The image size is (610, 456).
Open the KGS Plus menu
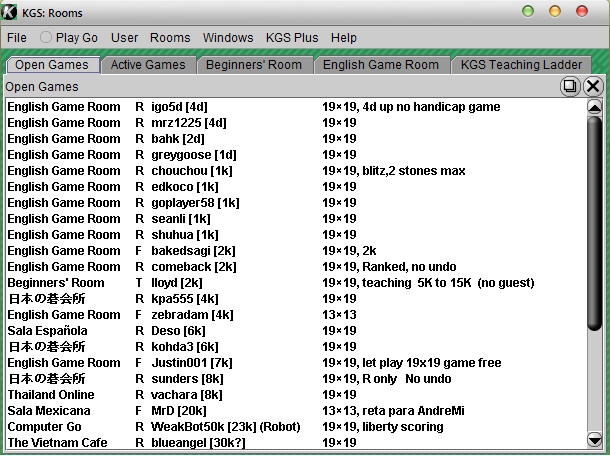click(x=292, y=38)
